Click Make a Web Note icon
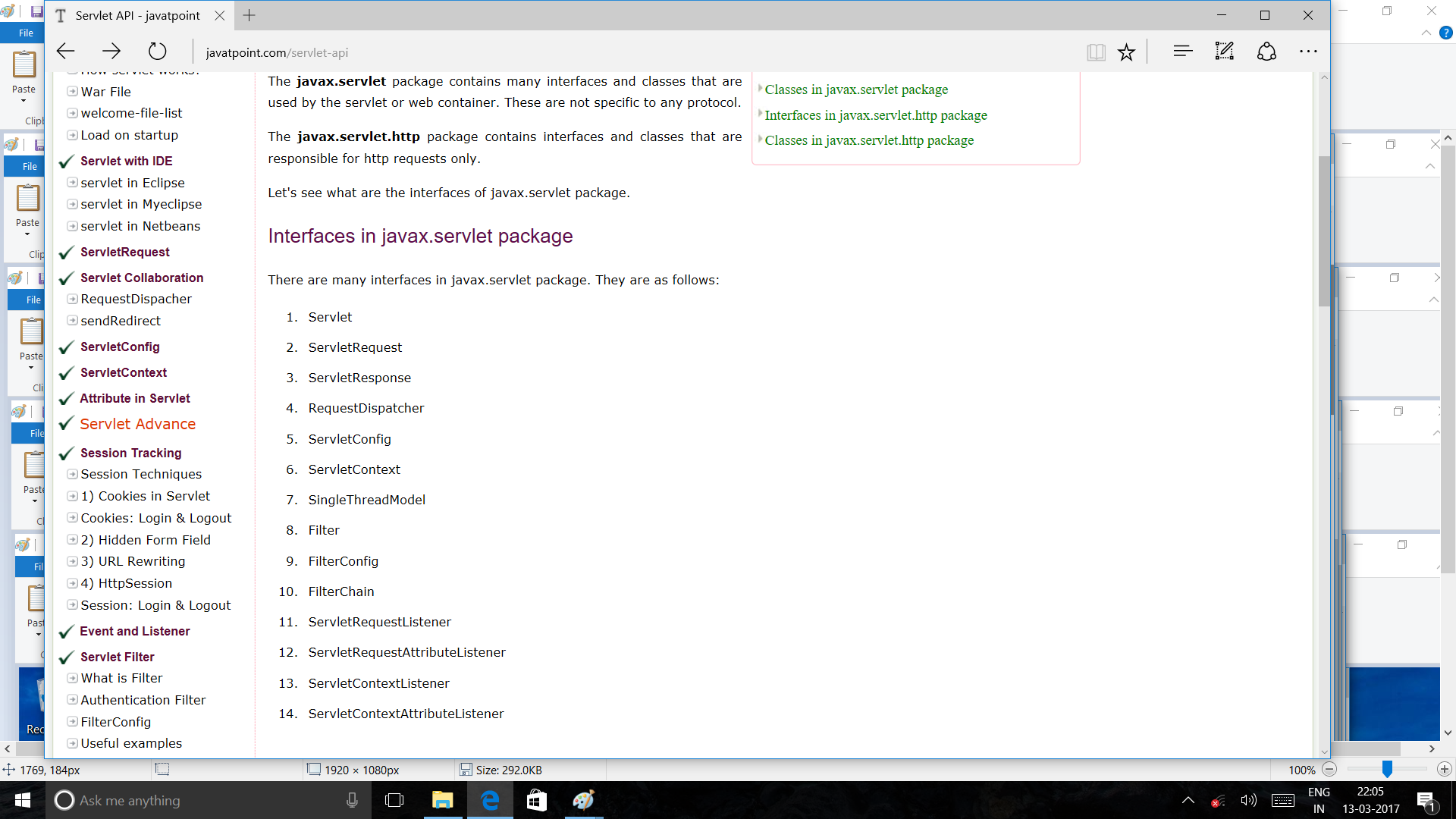The height and width of the screenshot is (819, 1456). click(1224, 52)
